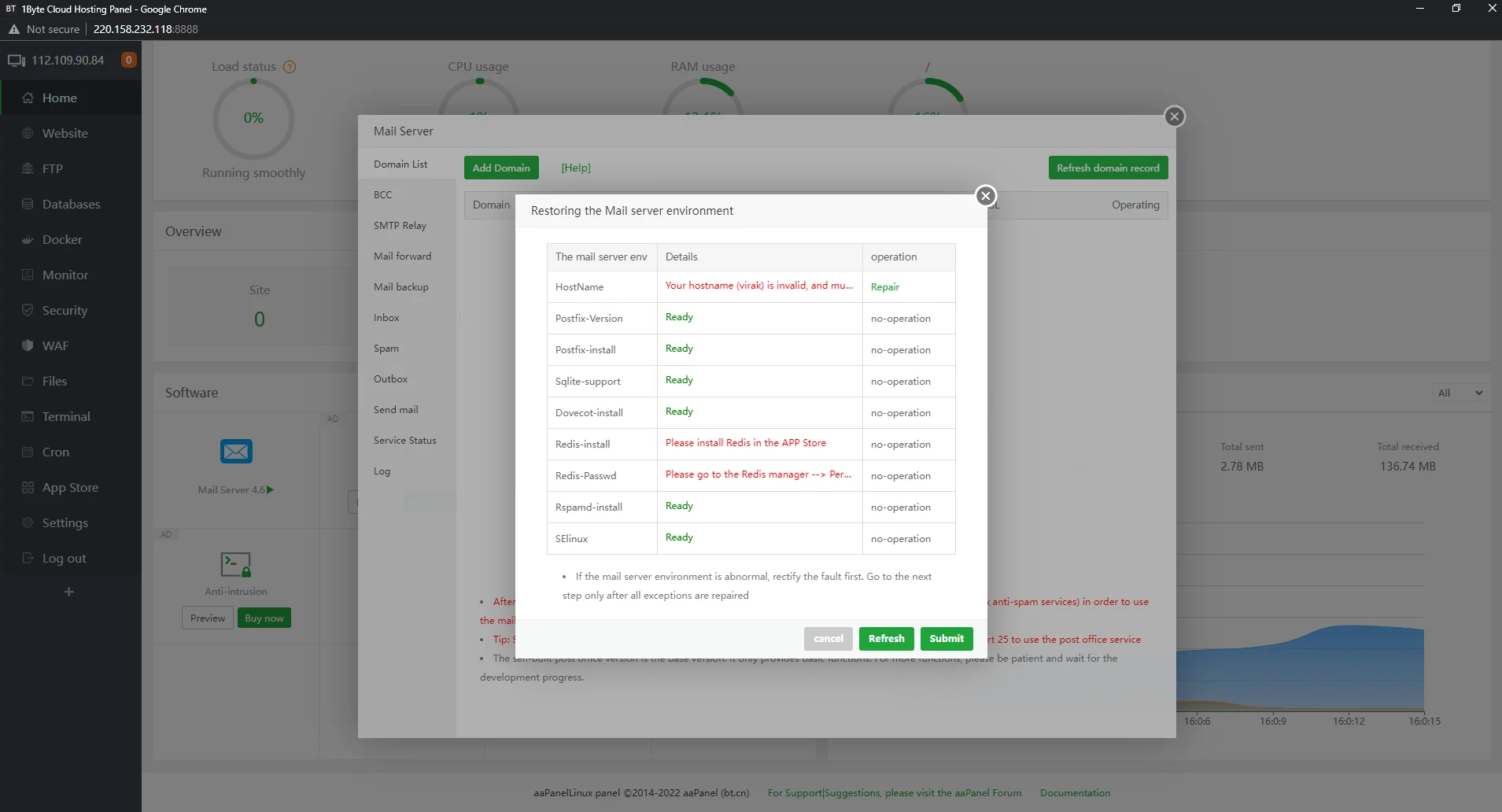
Task: Click the WAF shield icon
Action: point(28,345)
